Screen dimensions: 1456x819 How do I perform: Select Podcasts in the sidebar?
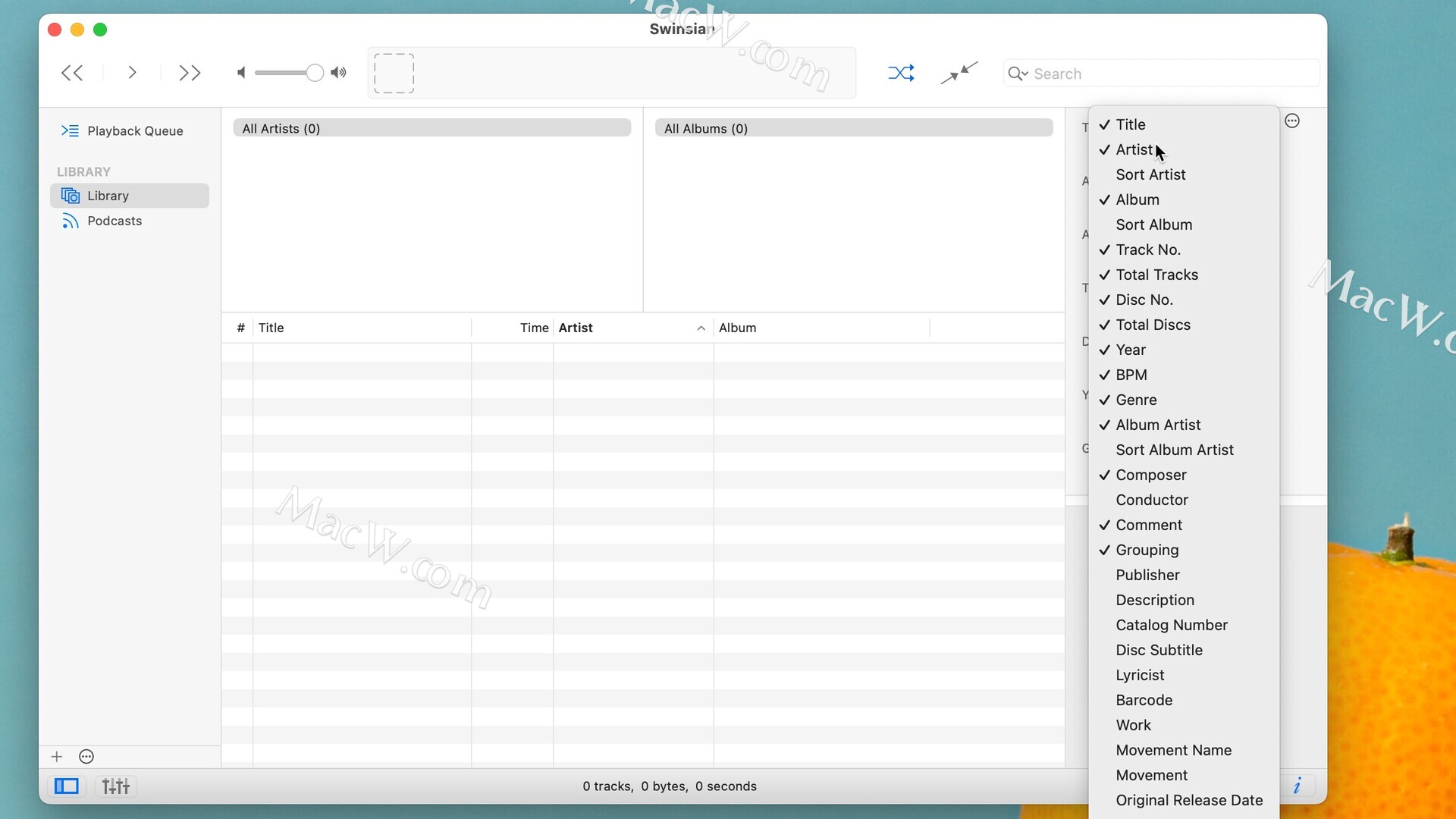129,221
